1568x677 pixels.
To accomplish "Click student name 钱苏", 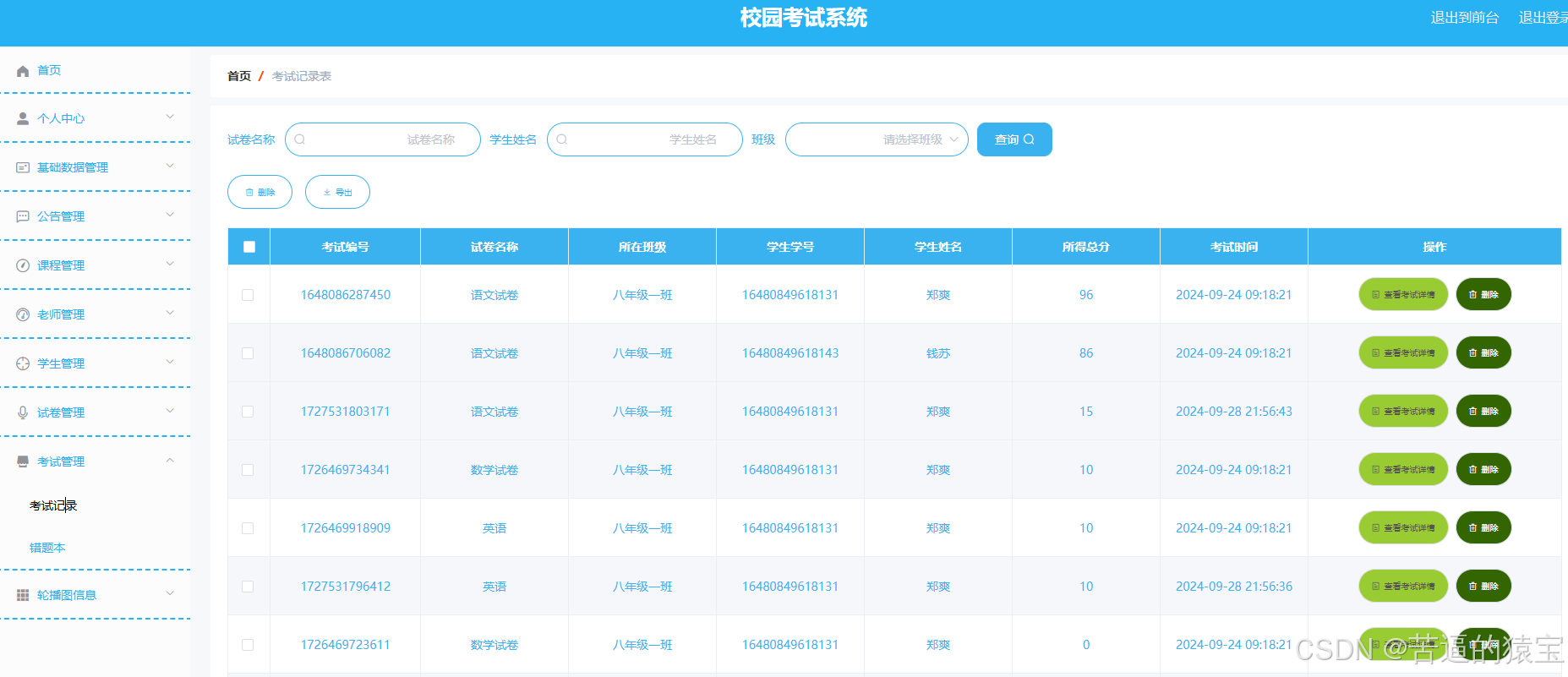I will [x=938, y=353].
